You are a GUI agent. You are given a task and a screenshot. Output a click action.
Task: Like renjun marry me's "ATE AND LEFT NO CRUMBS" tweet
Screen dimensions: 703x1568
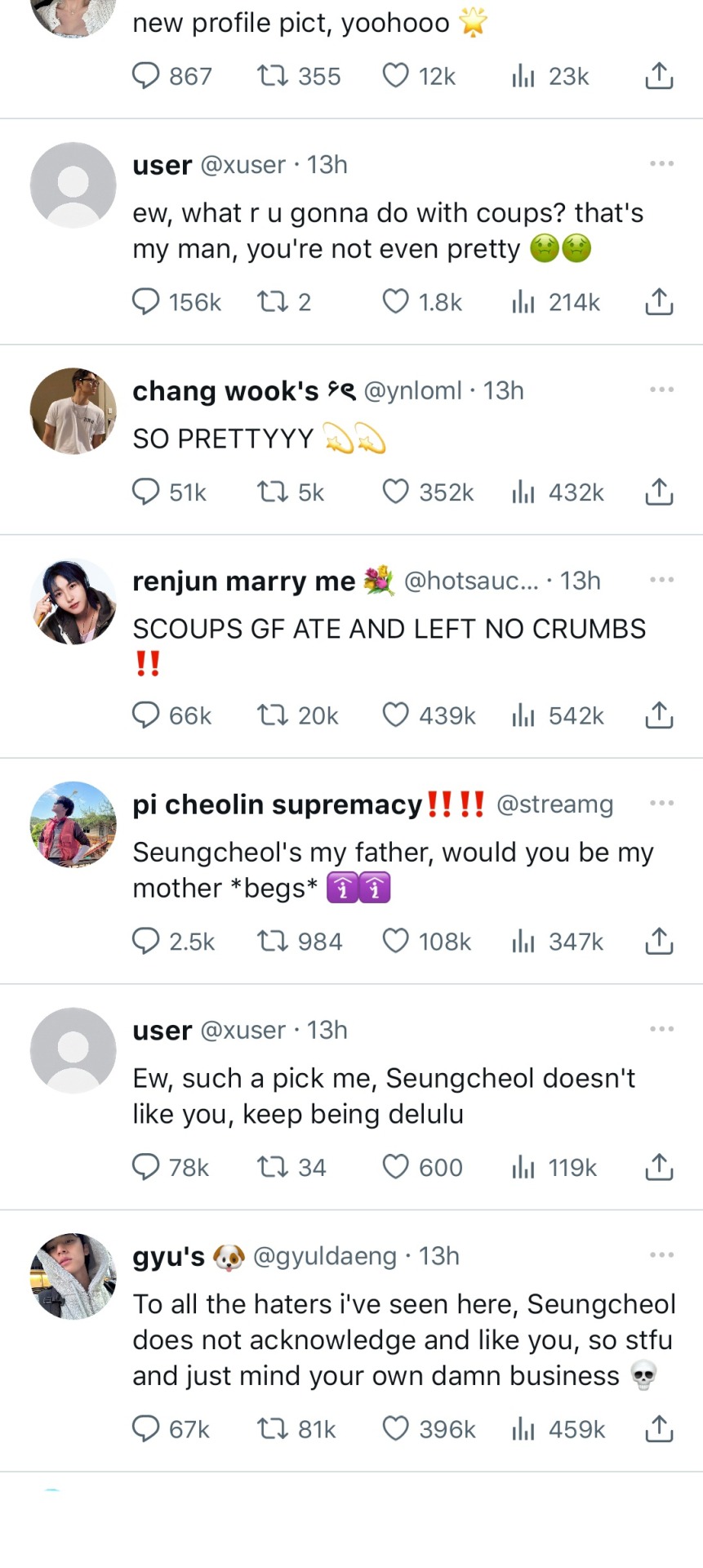point(396,715)
